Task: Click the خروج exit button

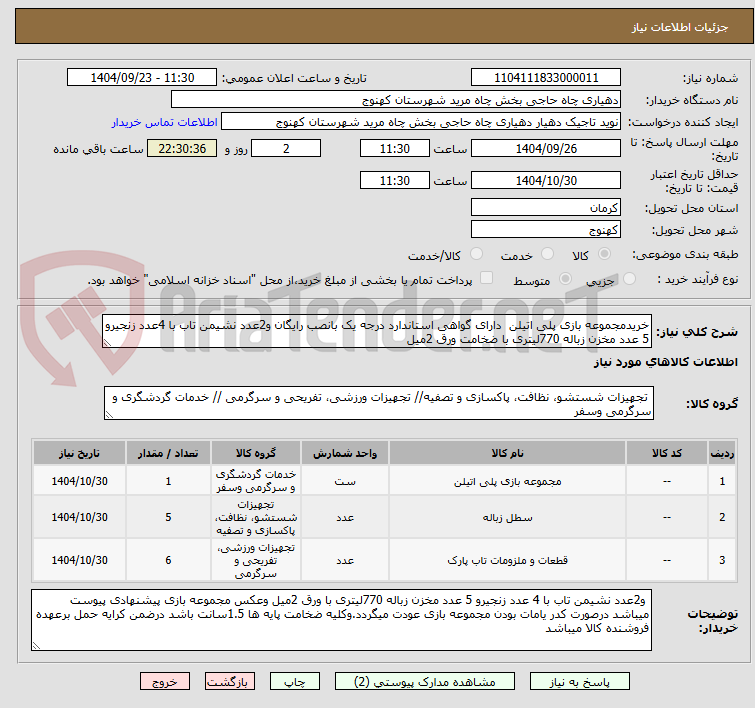Action: (x=165, y=682)
